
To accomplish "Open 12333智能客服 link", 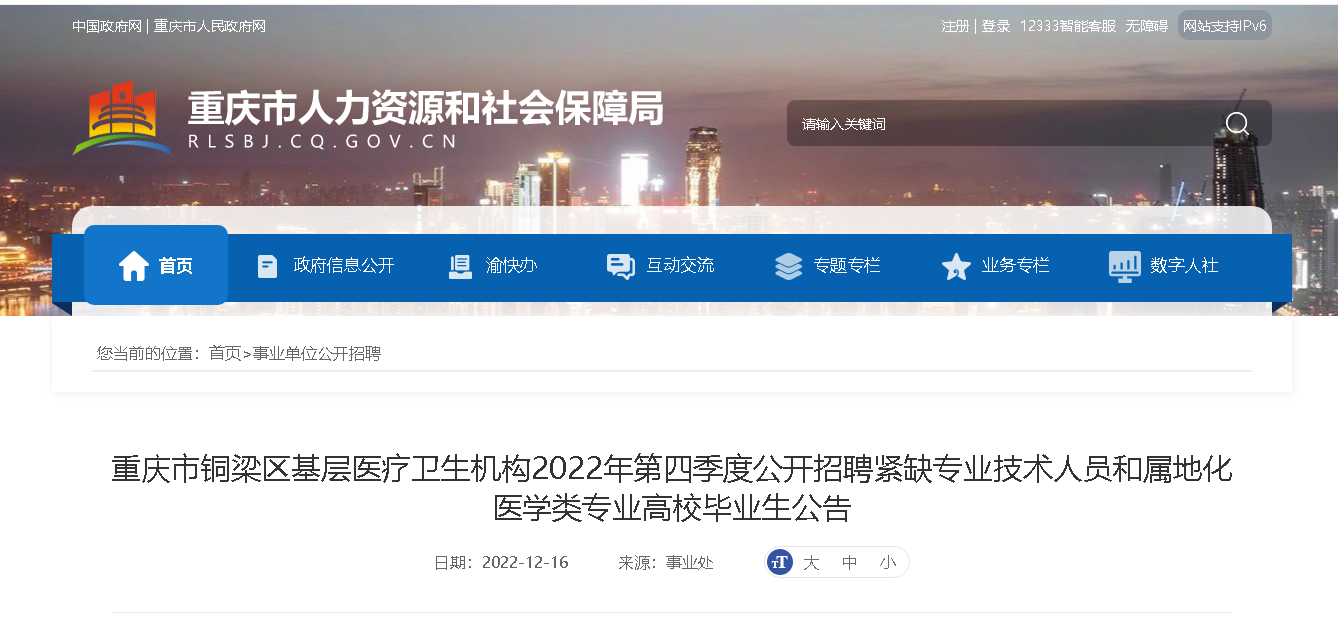I will tap(1068, 26).
